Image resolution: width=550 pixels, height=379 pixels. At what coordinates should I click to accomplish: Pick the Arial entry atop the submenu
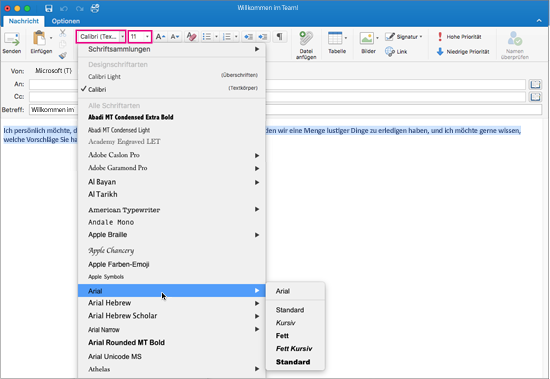[x=295, y=291]
